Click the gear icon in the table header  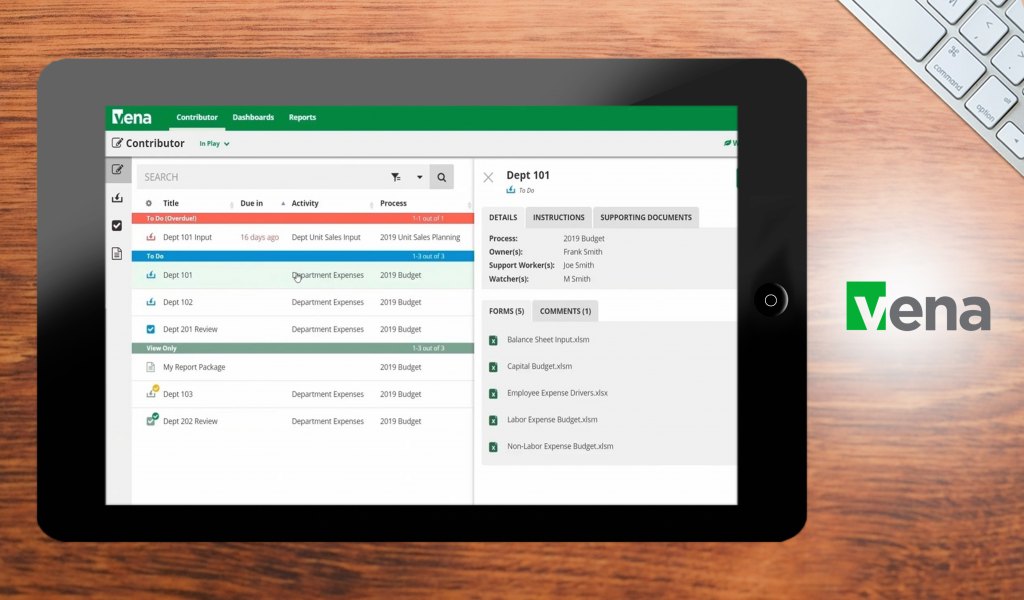(149, 204)
